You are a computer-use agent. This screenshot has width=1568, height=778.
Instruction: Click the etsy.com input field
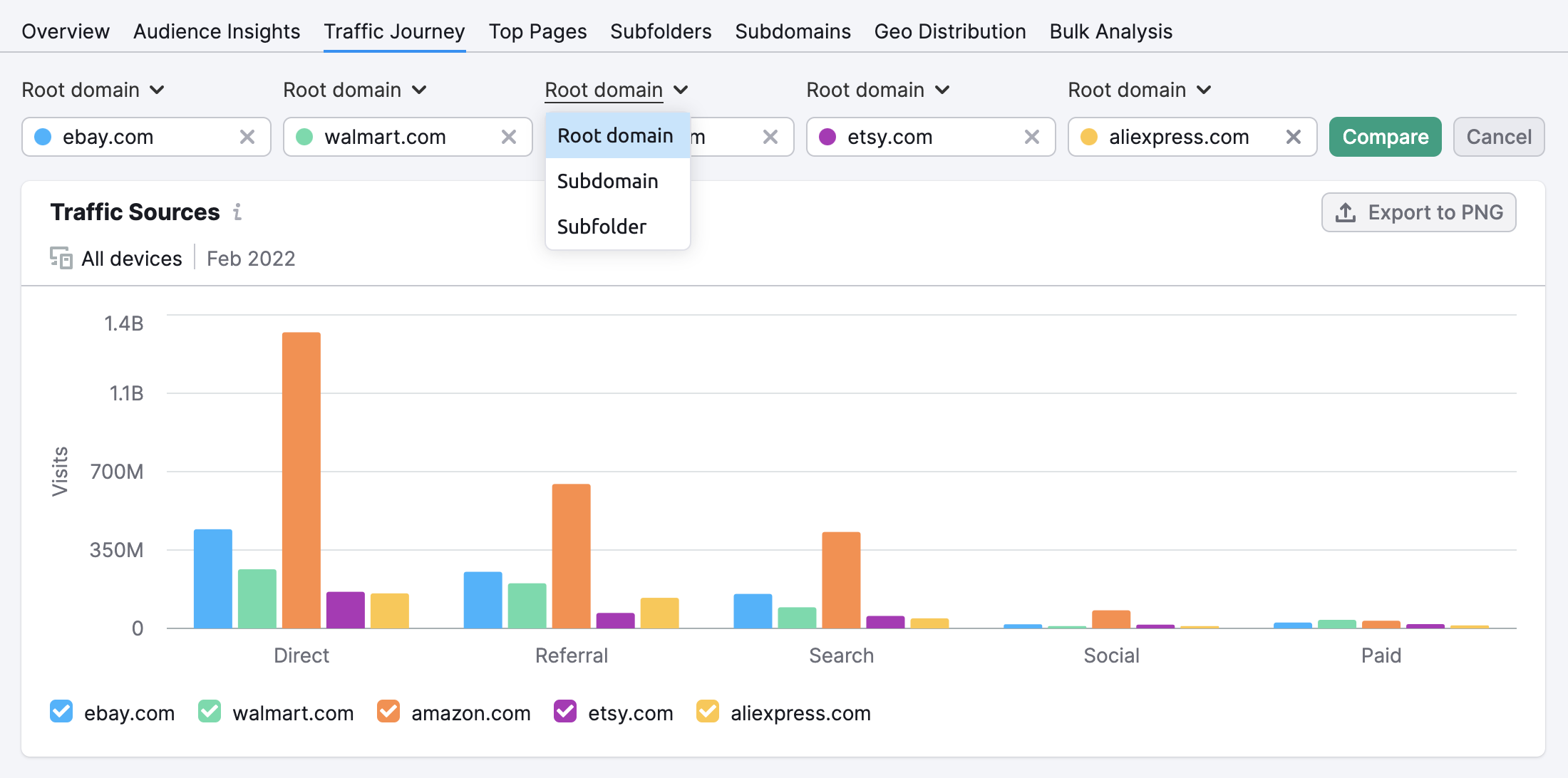(931, 137)
